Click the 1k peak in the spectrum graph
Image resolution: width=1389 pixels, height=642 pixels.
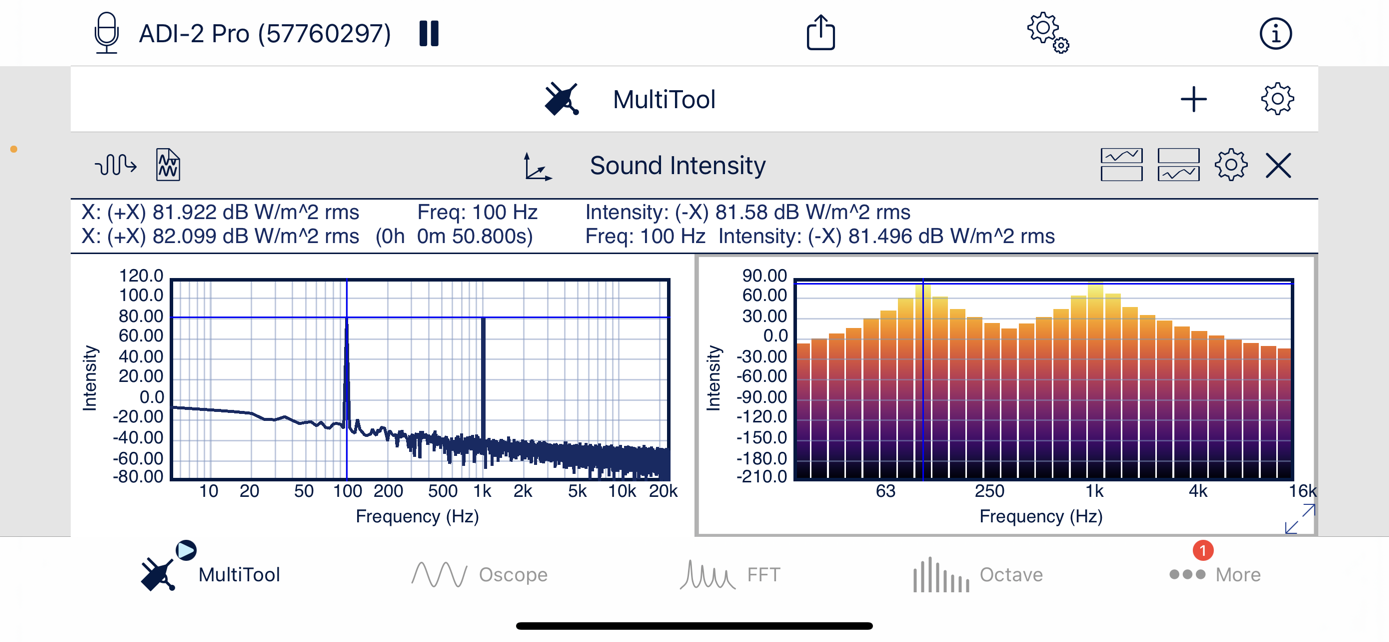[483, 321]
